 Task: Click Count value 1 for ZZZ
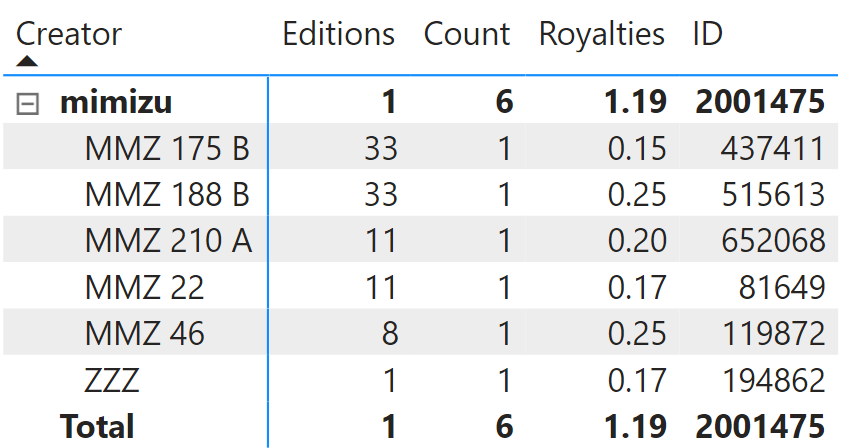[504, 380]
